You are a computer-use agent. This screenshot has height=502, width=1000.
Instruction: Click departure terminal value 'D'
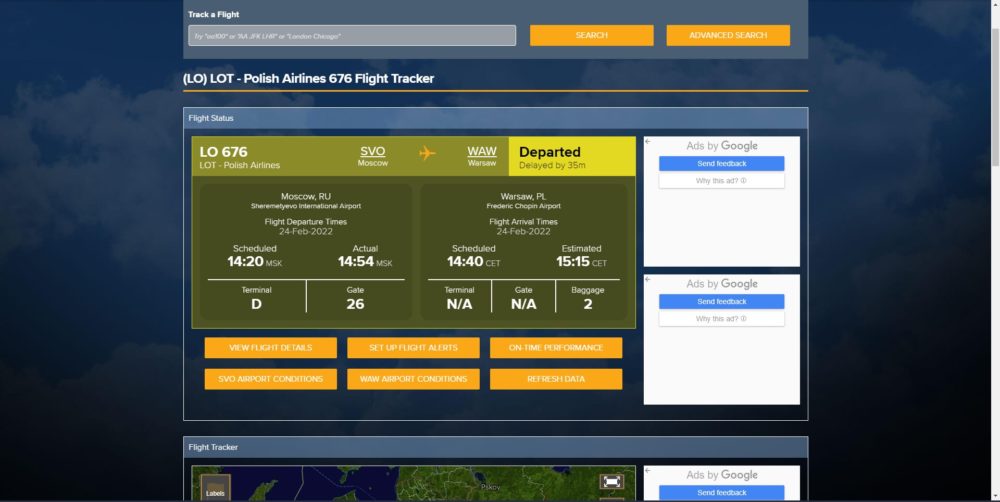tap(256, 304)
